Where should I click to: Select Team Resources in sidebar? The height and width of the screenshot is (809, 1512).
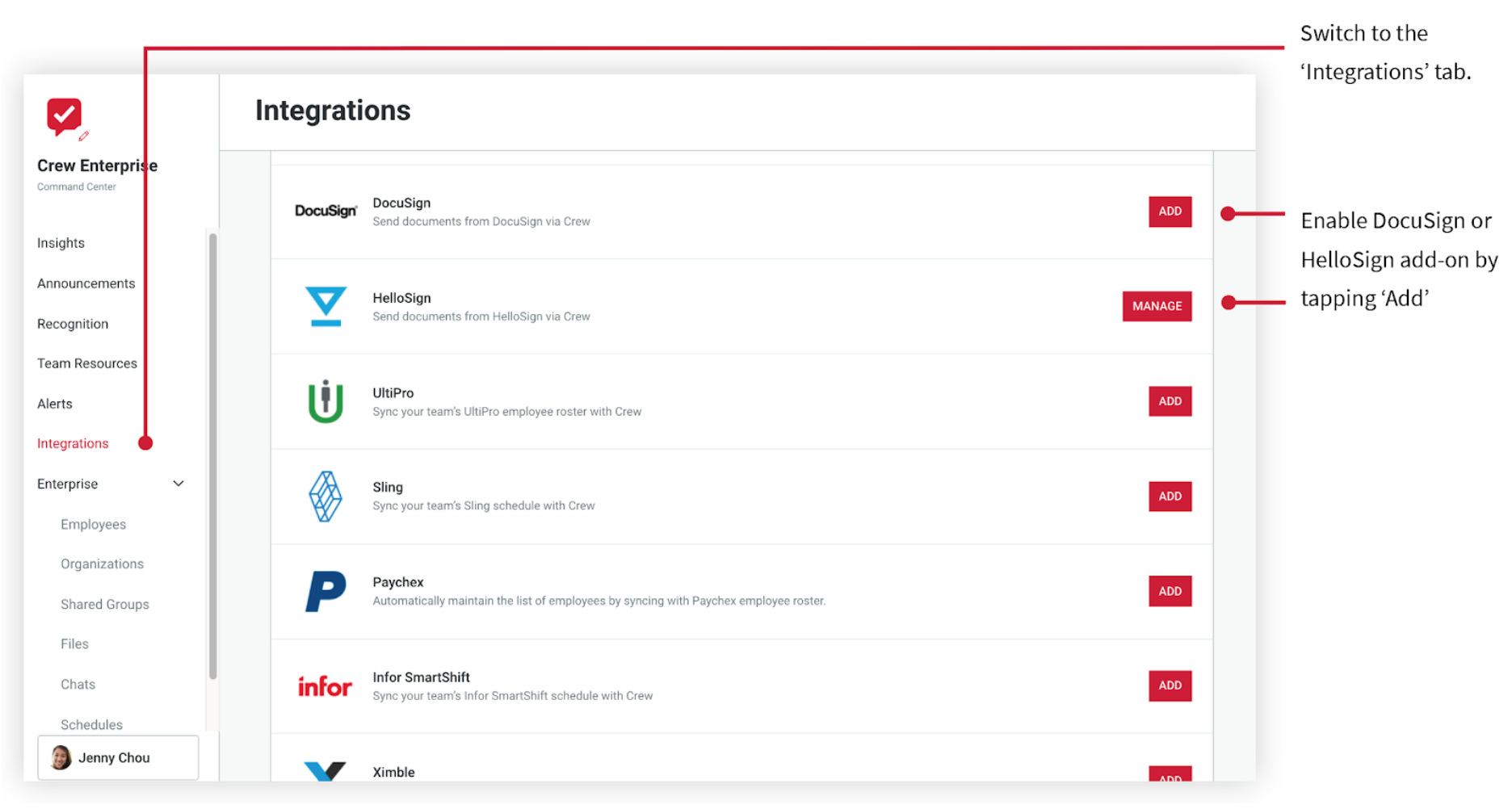(x=87, y=363)
